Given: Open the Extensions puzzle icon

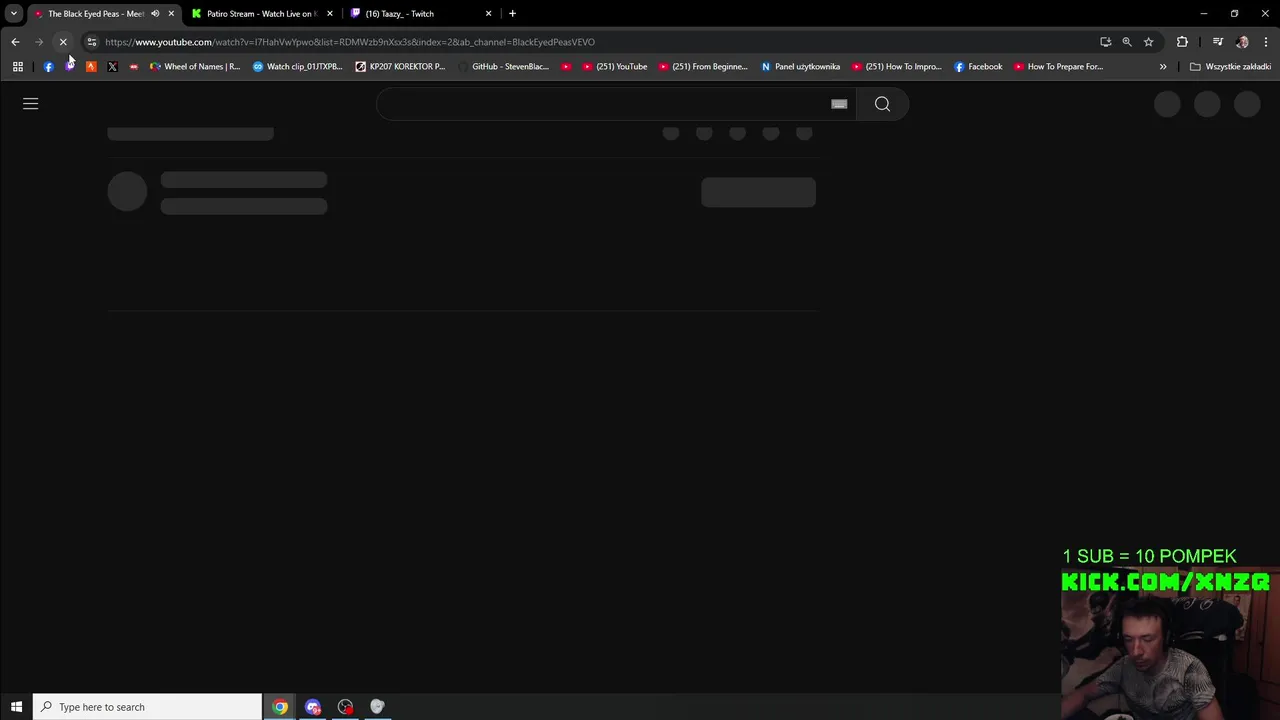Looking at the screenshot, I should tap(1182, 42).
